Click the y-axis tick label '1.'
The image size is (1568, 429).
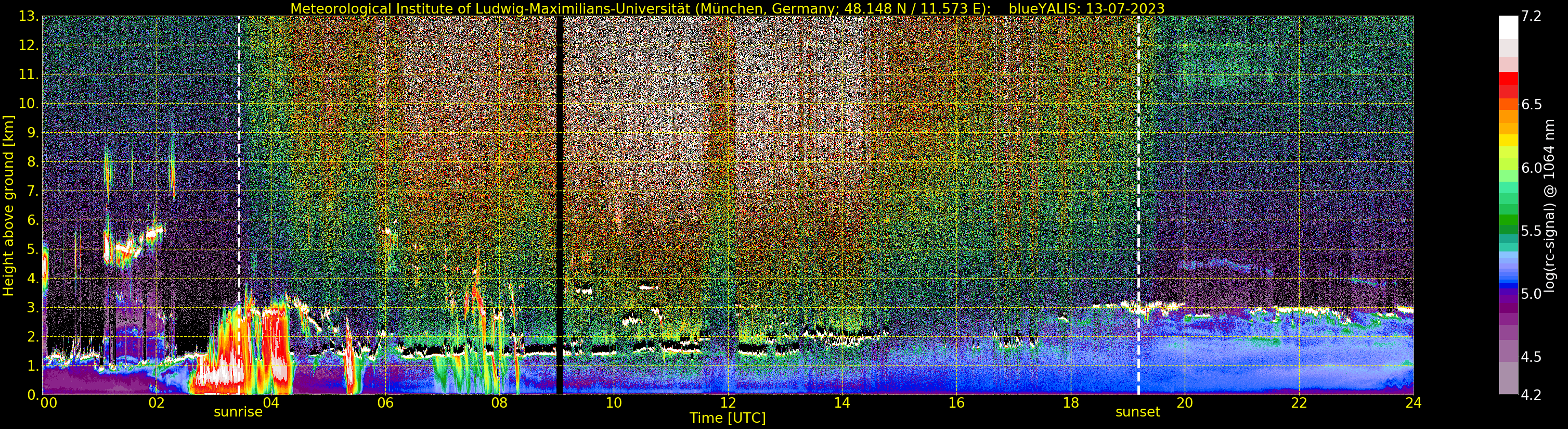33,366
